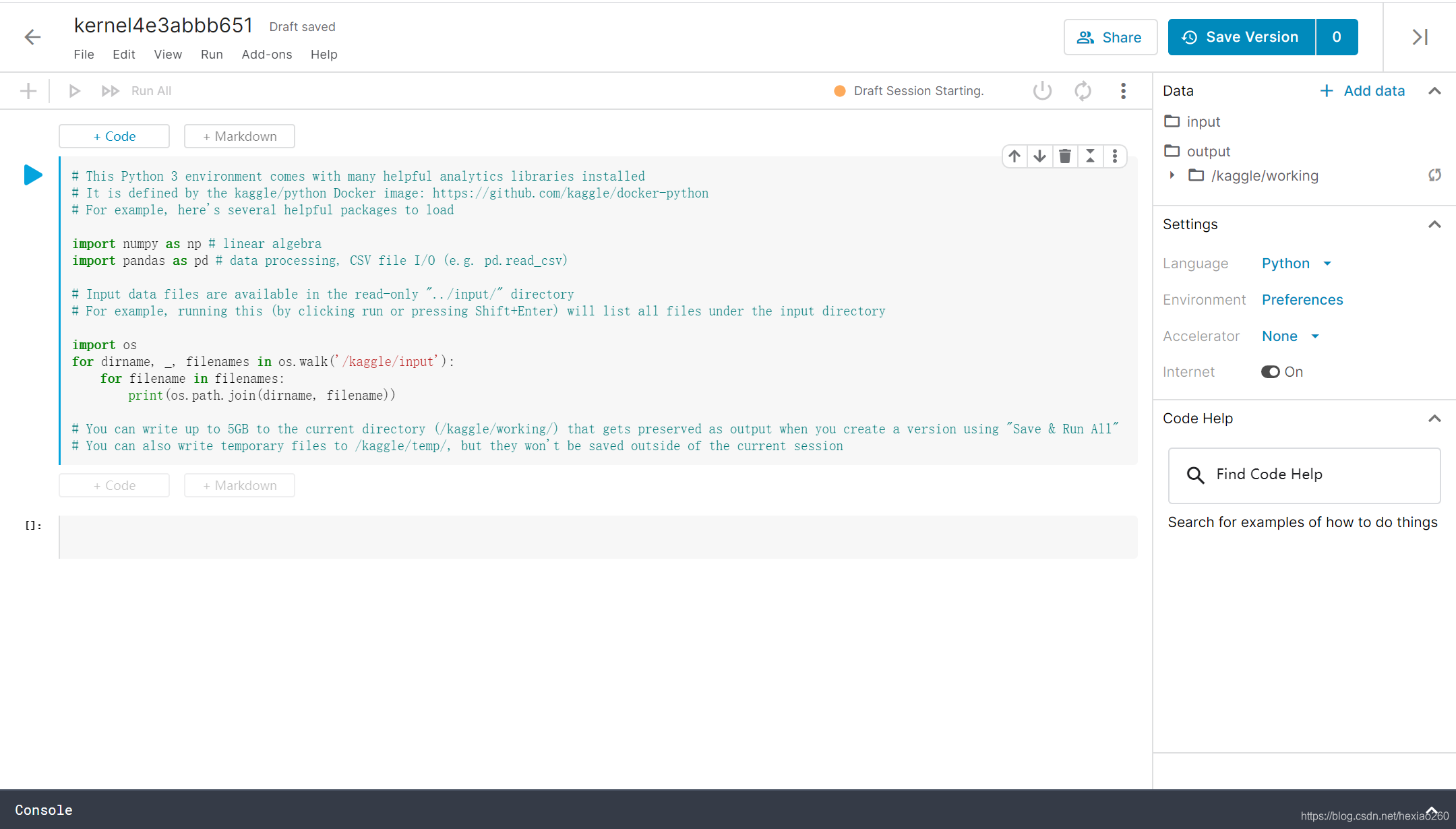Image resolution: width=1456 pixels, height=829 pixels.
Task: Select the Add-ons menu item
Action: (x=266, y=54)
